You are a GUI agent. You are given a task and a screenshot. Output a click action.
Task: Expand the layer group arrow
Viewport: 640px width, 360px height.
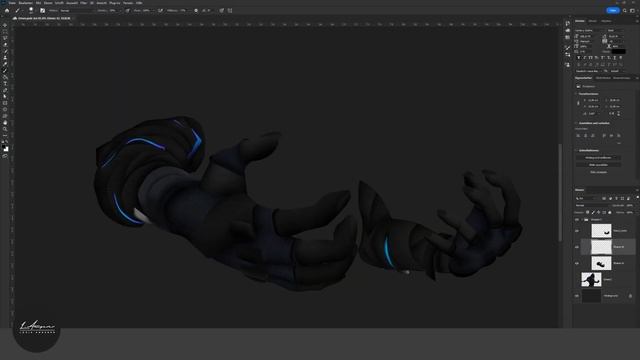(582, 220)
